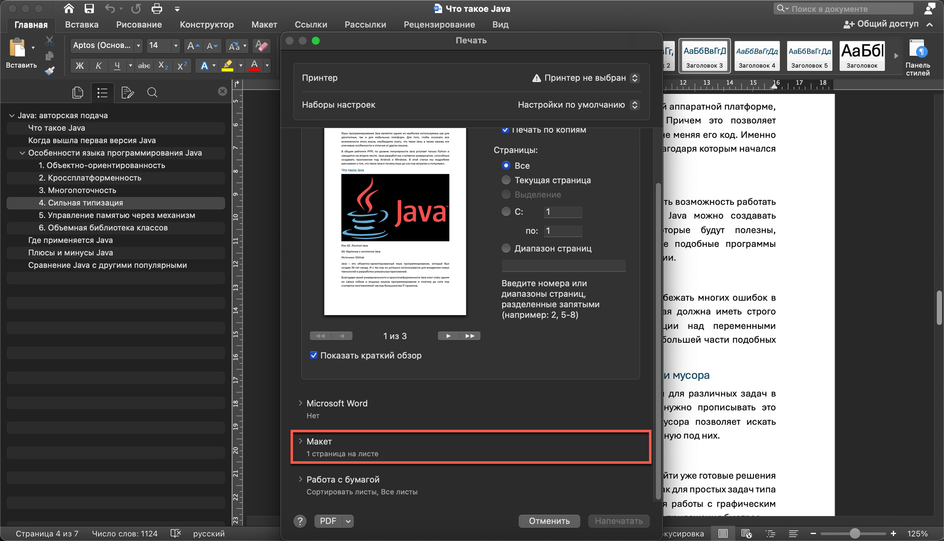Go to next preview page arrow
The image size is (944, 541).
pos(449,336)
